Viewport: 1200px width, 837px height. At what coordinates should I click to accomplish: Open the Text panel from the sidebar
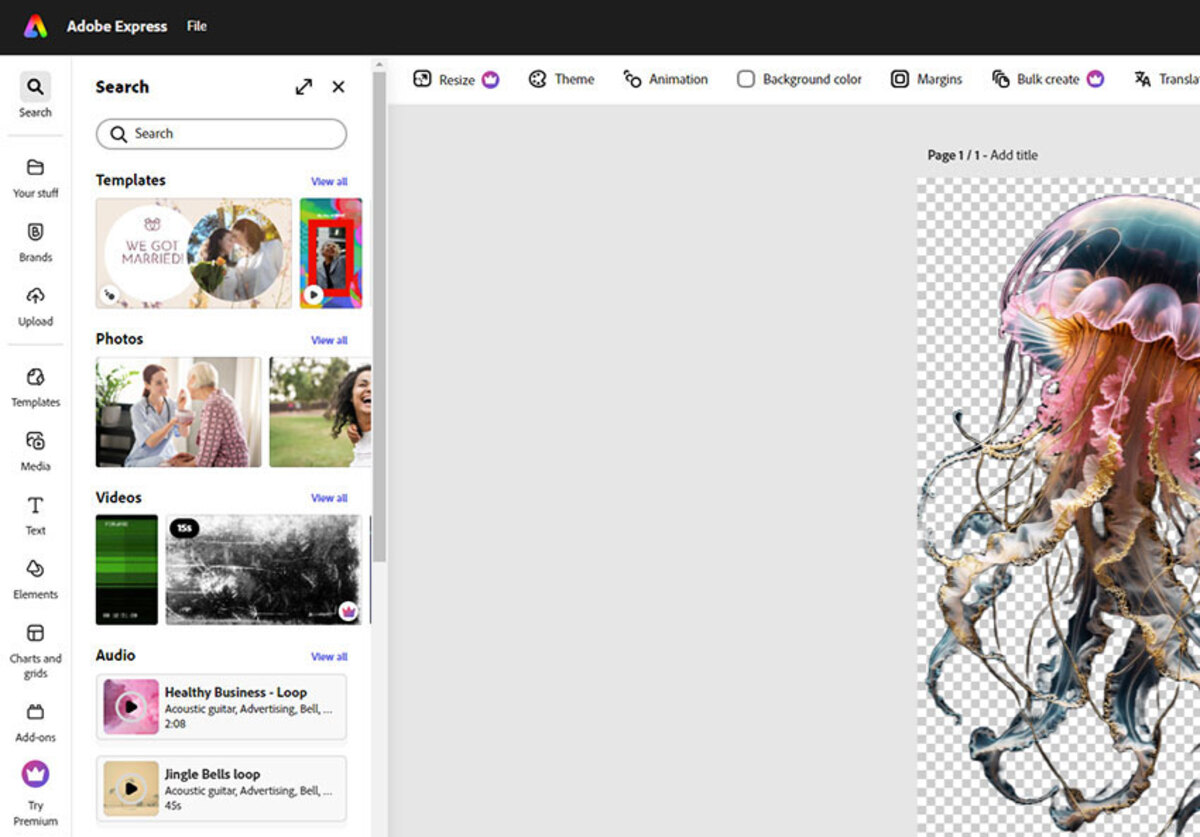tap(35, 516)
